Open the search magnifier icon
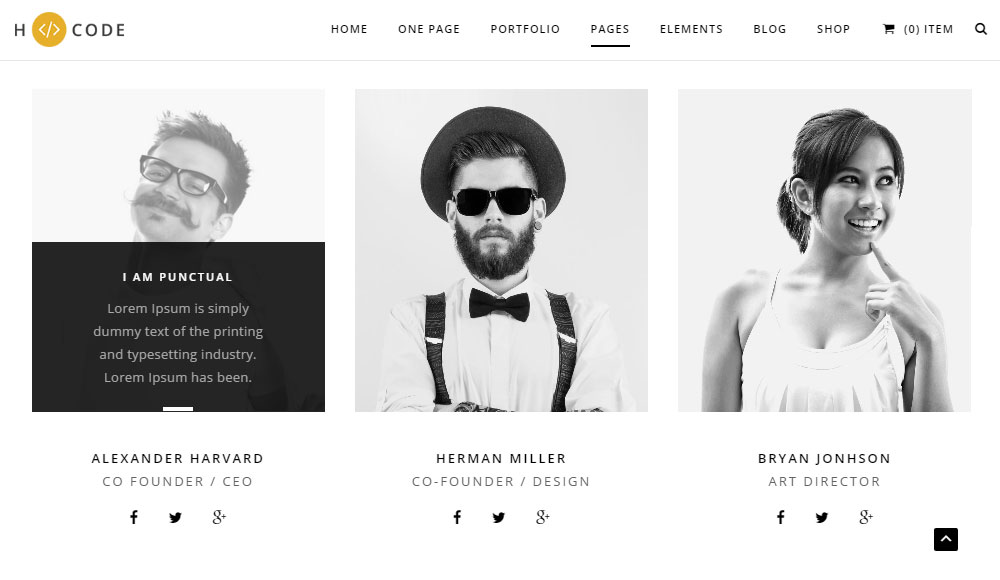This screenshot has width=1000, height=580. coord(981,29)
